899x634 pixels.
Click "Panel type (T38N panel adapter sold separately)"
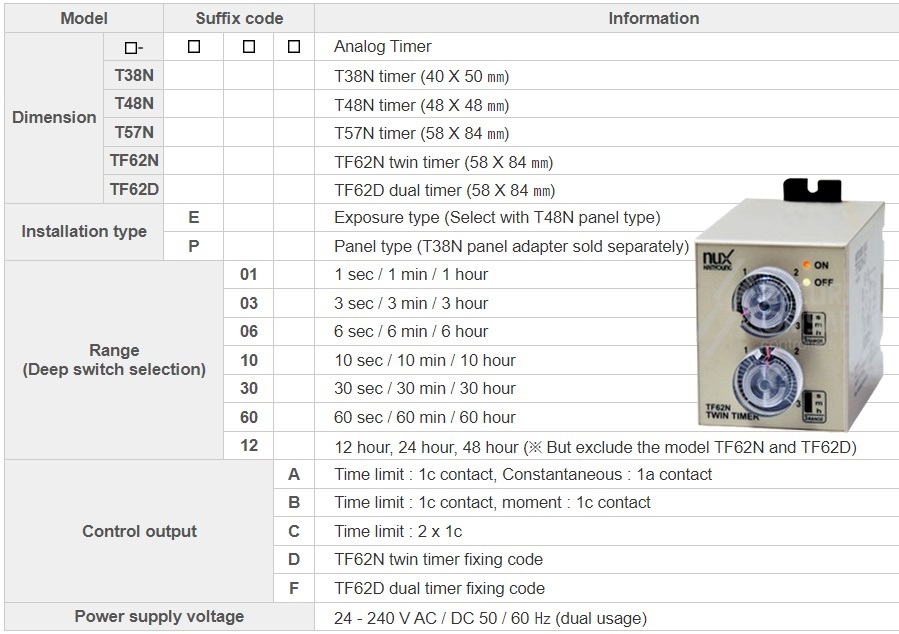511,246
